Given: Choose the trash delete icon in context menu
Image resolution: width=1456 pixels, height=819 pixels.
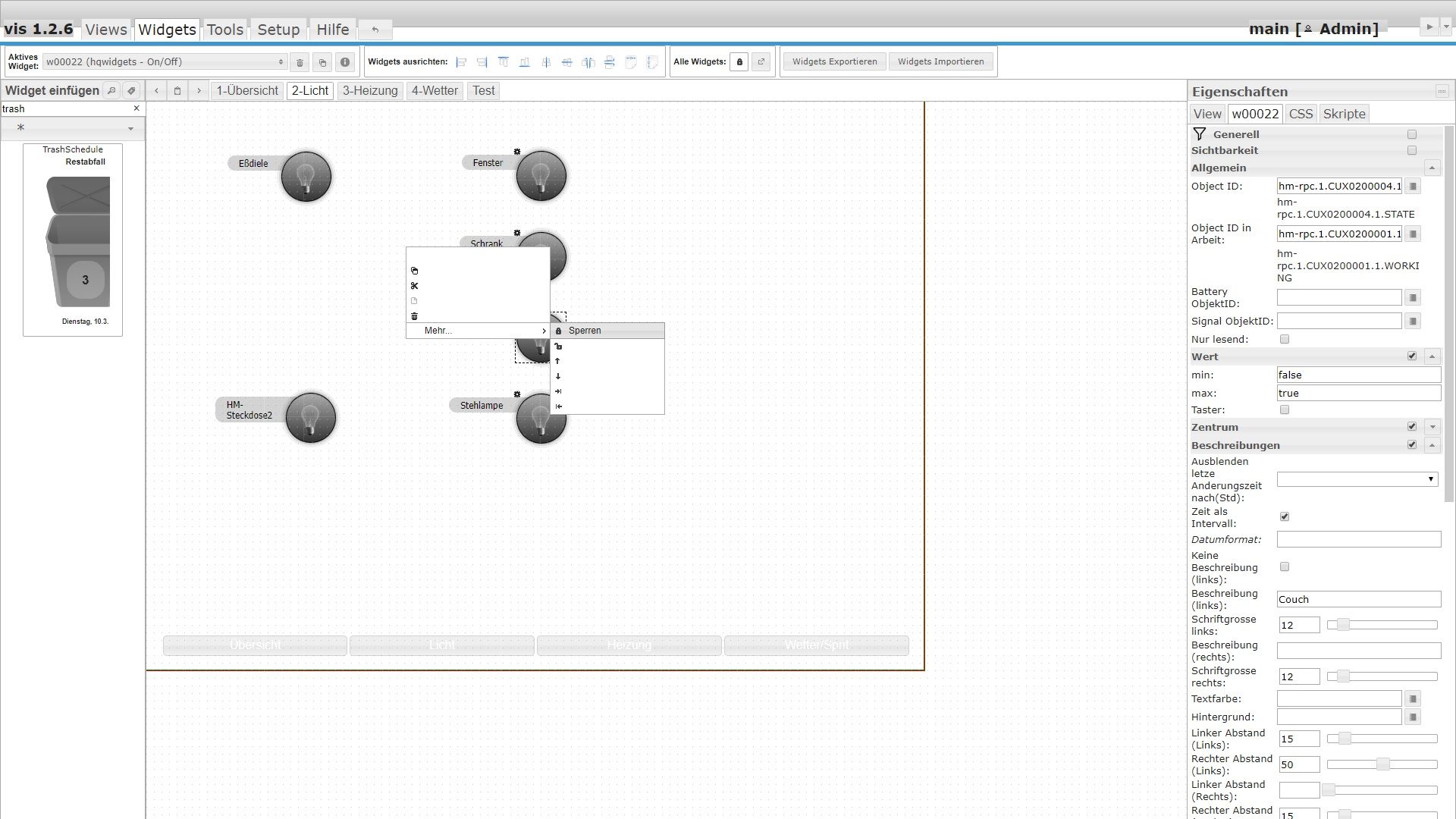Looking at the screenshot, I should coord(414,316).
